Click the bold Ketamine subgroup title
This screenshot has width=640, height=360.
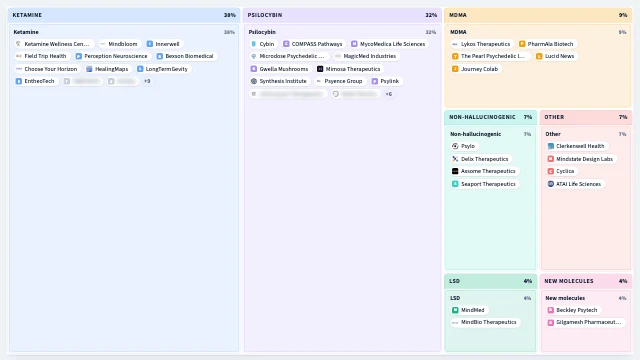pos(26,32)
